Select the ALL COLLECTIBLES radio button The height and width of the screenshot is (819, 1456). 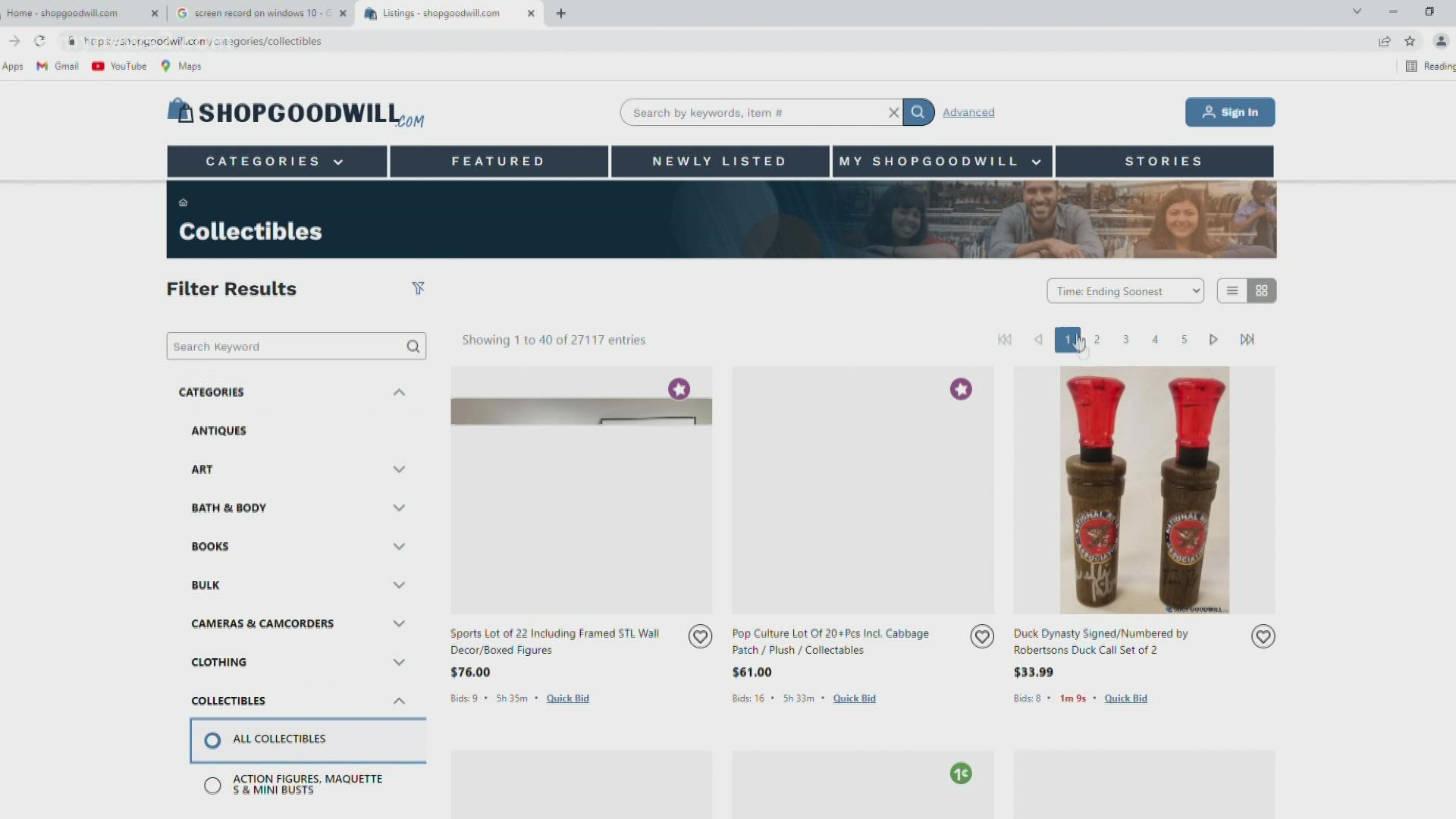(212, 738)
